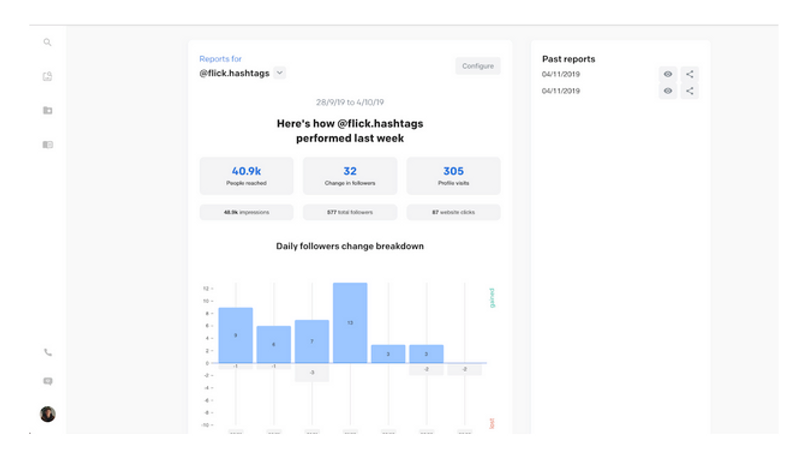
Task: Open the reports analytics icon in sidebar
Action: click(47, 76)
